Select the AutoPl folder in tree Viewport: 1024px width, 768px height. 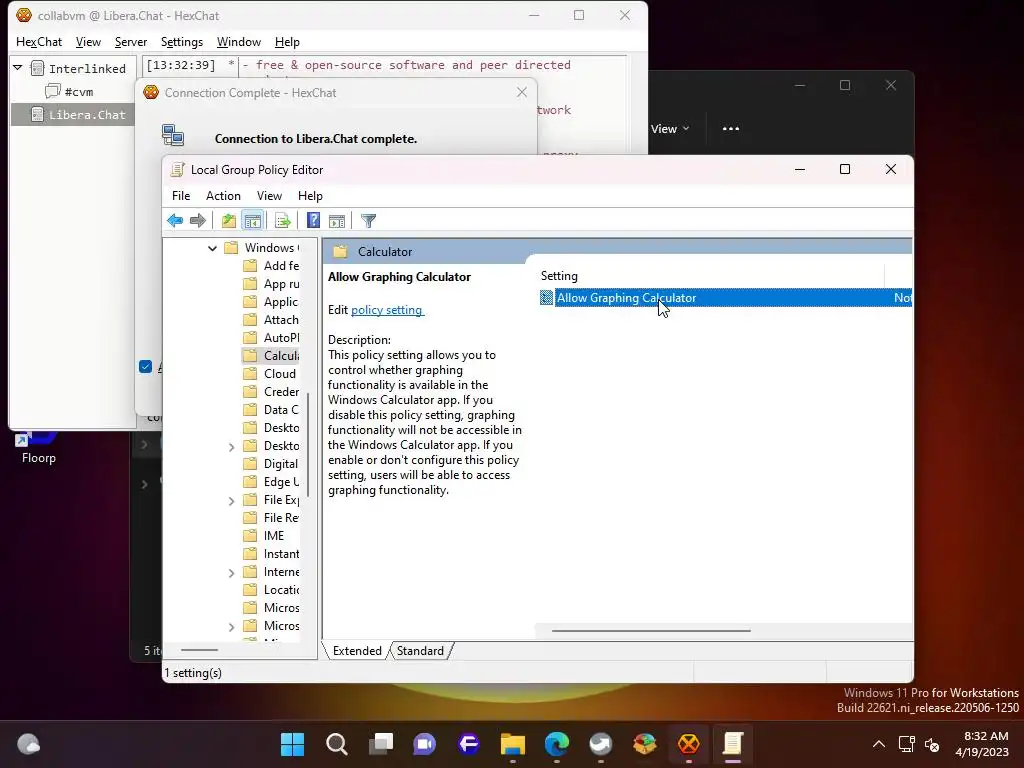coord(270,338)
